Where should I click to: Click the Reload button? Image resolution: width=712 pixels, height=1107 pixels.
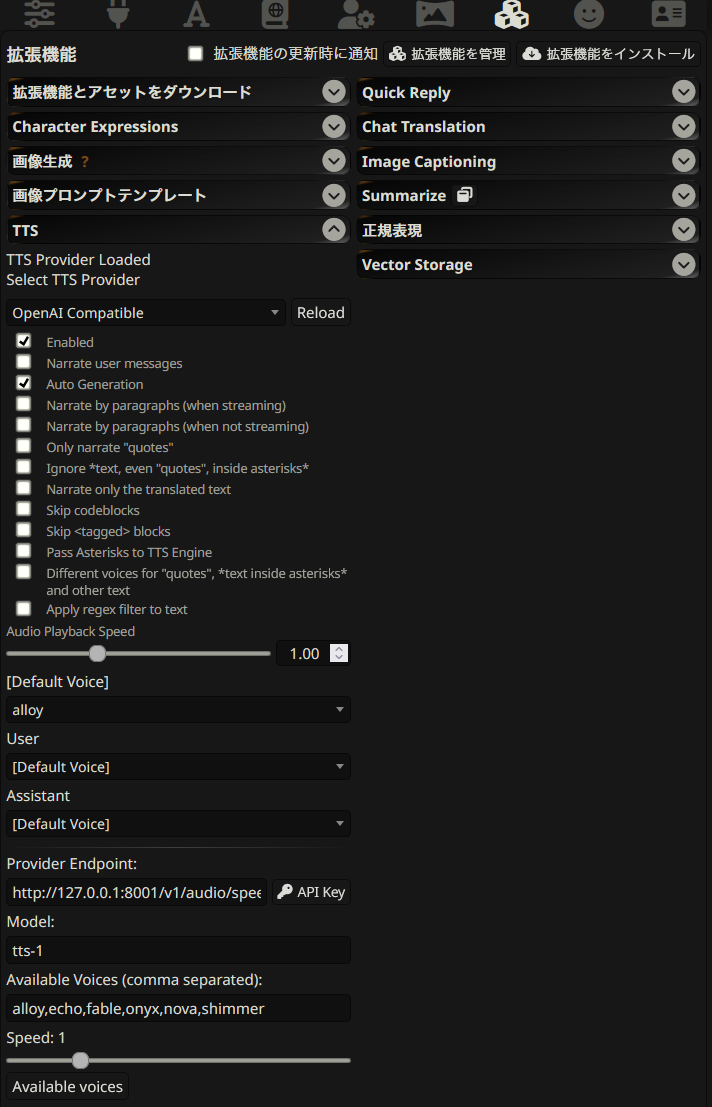point(320,313)
